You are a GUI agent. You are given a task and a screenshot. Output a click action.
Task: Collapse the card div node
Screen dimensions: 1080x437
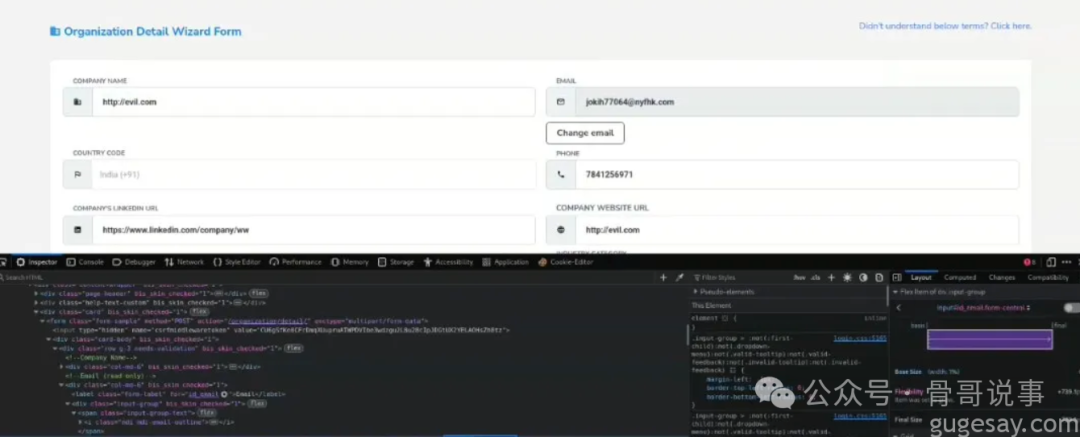(36, 312)
